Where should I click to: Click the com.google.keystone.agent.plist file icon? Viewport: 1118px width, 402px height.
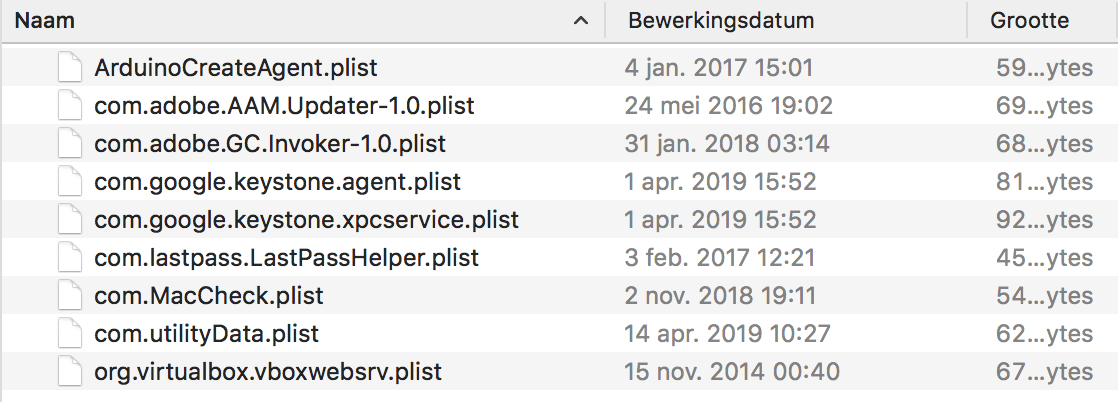tap(69, 182)
